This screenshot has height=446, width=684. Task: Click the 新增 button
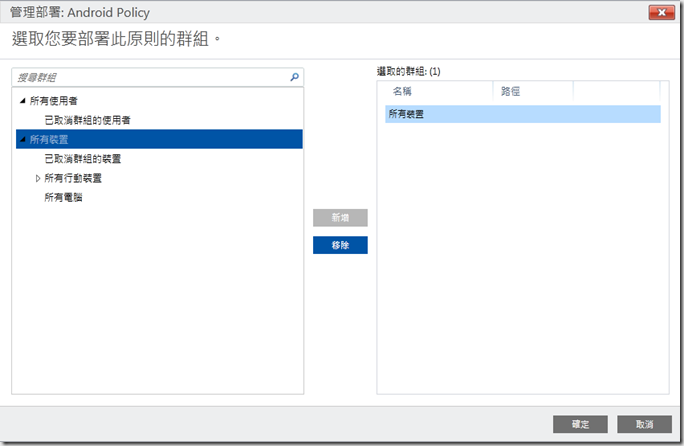pos(340,218)
